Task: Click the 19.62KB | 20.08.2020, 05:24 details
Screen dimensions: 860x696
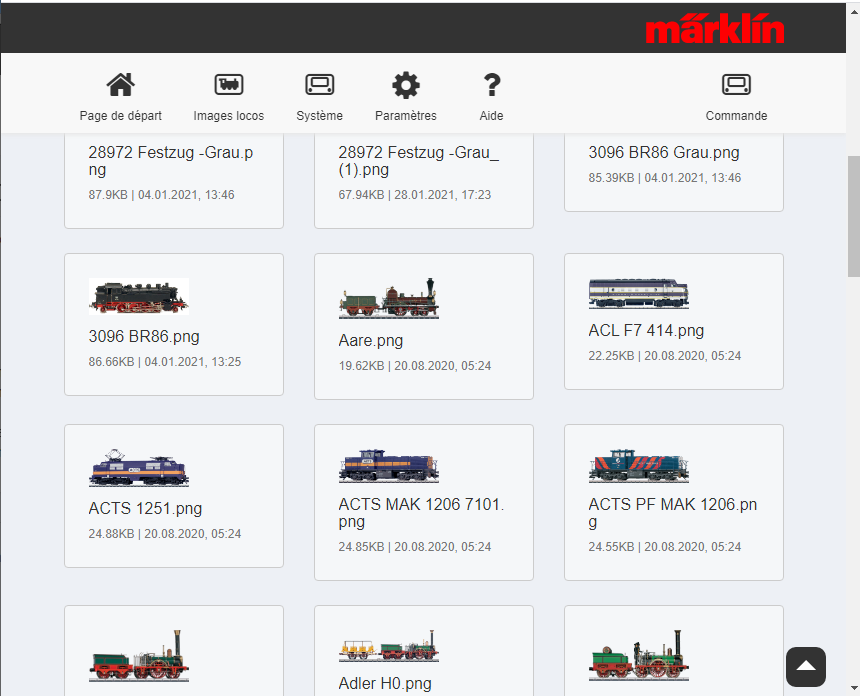Action: pyautogui.click(x=415, y=366)
